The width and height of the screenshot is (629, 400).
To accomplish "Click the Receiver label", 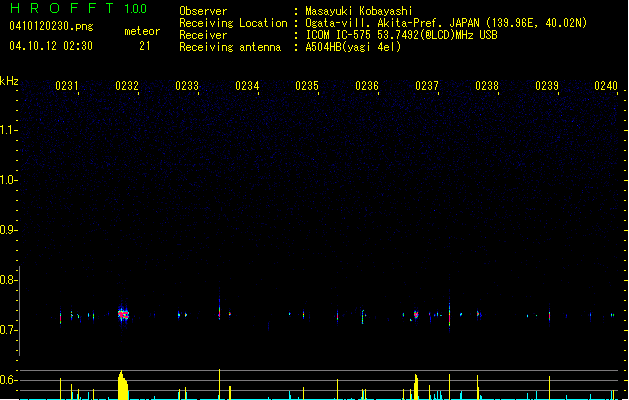I will 203,35.
